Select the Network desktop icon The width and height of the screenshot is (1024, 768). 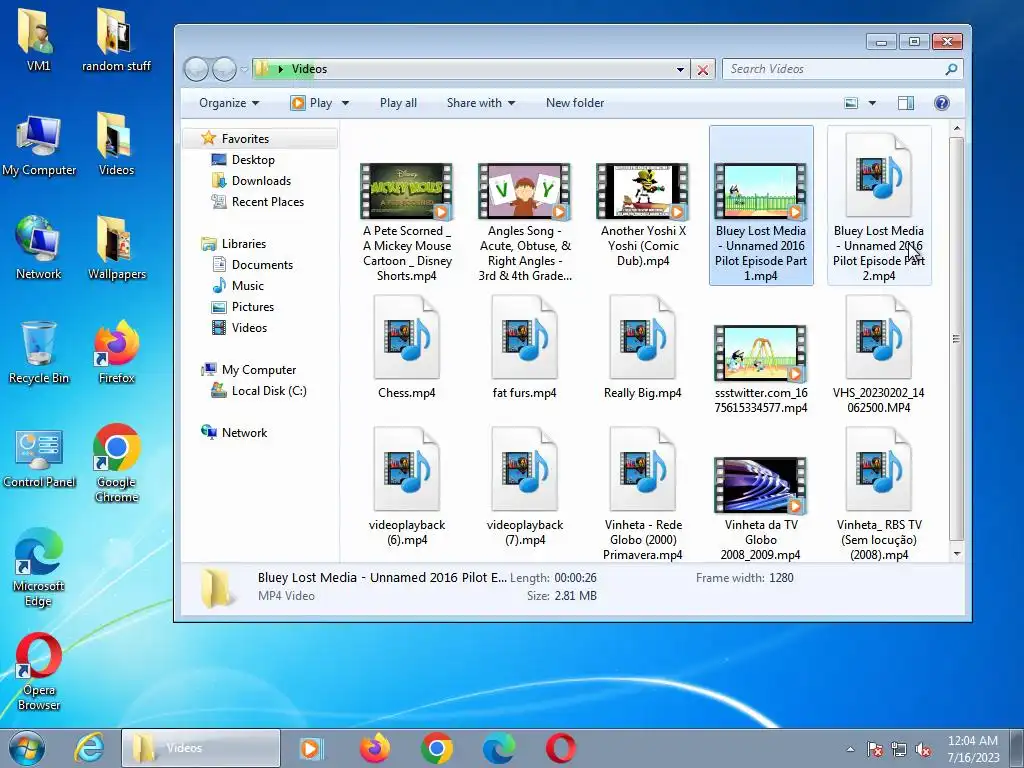pyautogui.click(x=39, y=248)
